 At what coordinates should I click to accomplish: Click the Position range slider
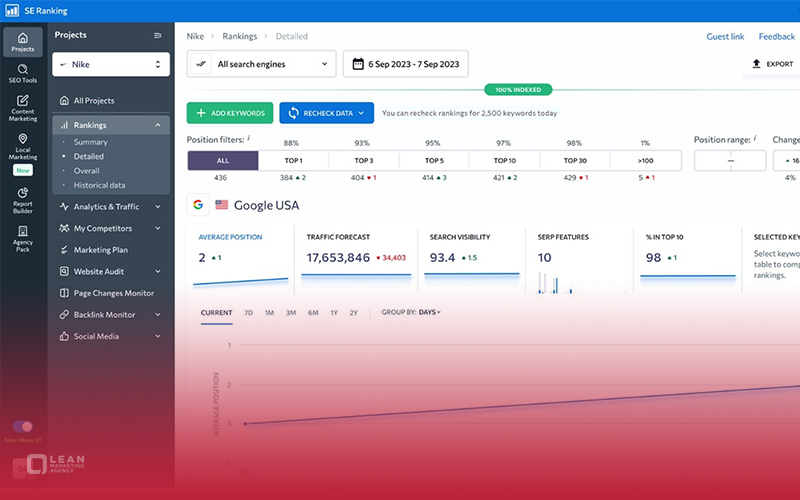(x=730, y=161)
